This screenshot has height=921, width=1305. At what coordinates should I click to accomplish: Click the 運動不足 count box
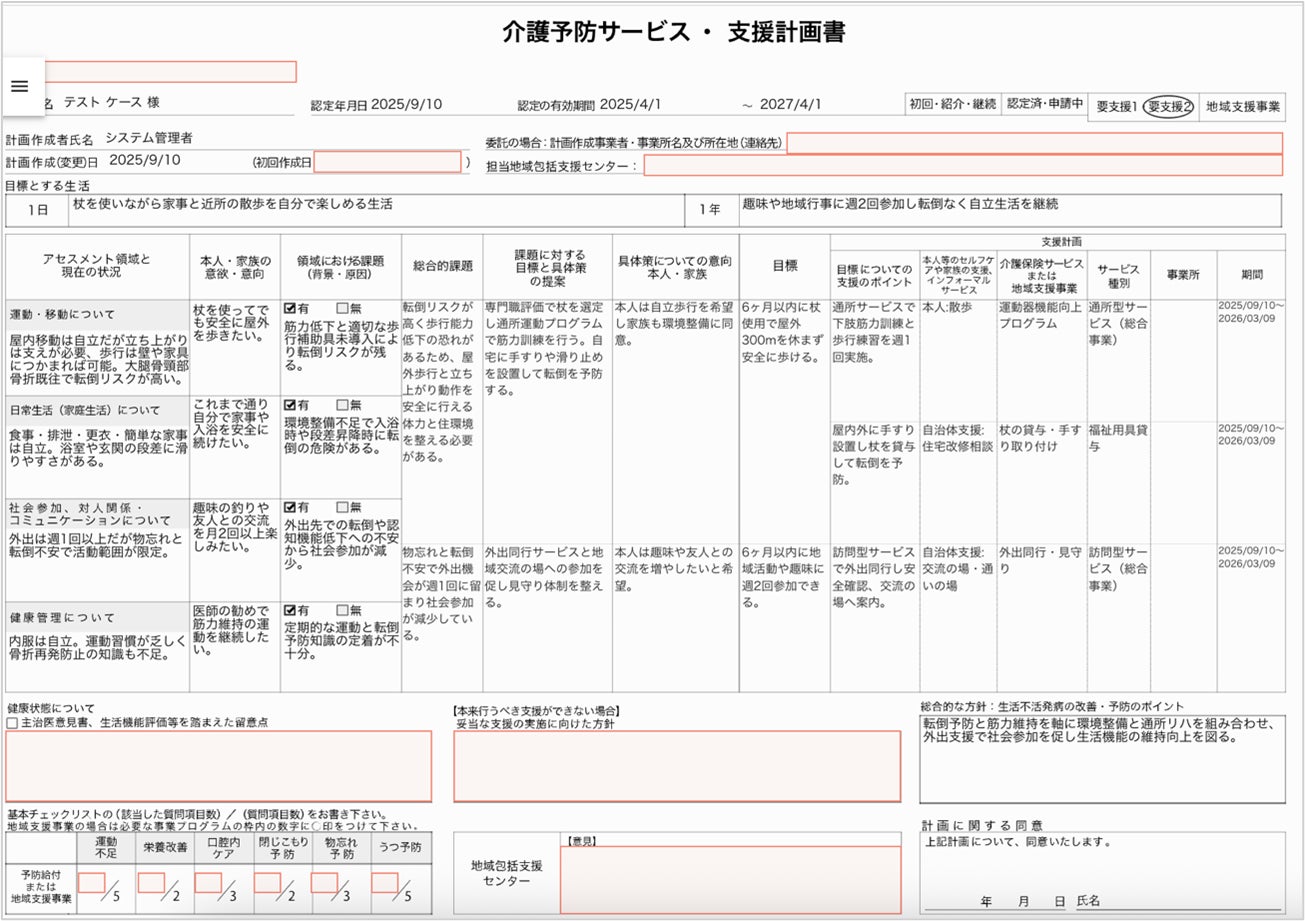click(x=92, y=883)
